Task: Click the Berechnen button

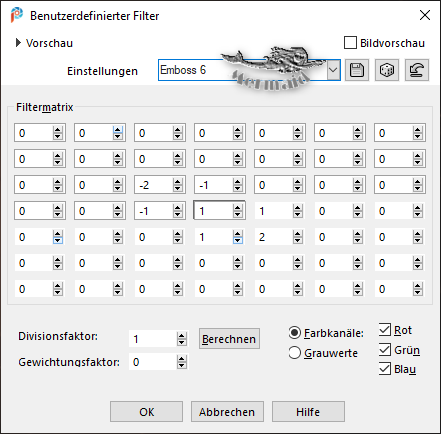Action: (x=229, y=339)
